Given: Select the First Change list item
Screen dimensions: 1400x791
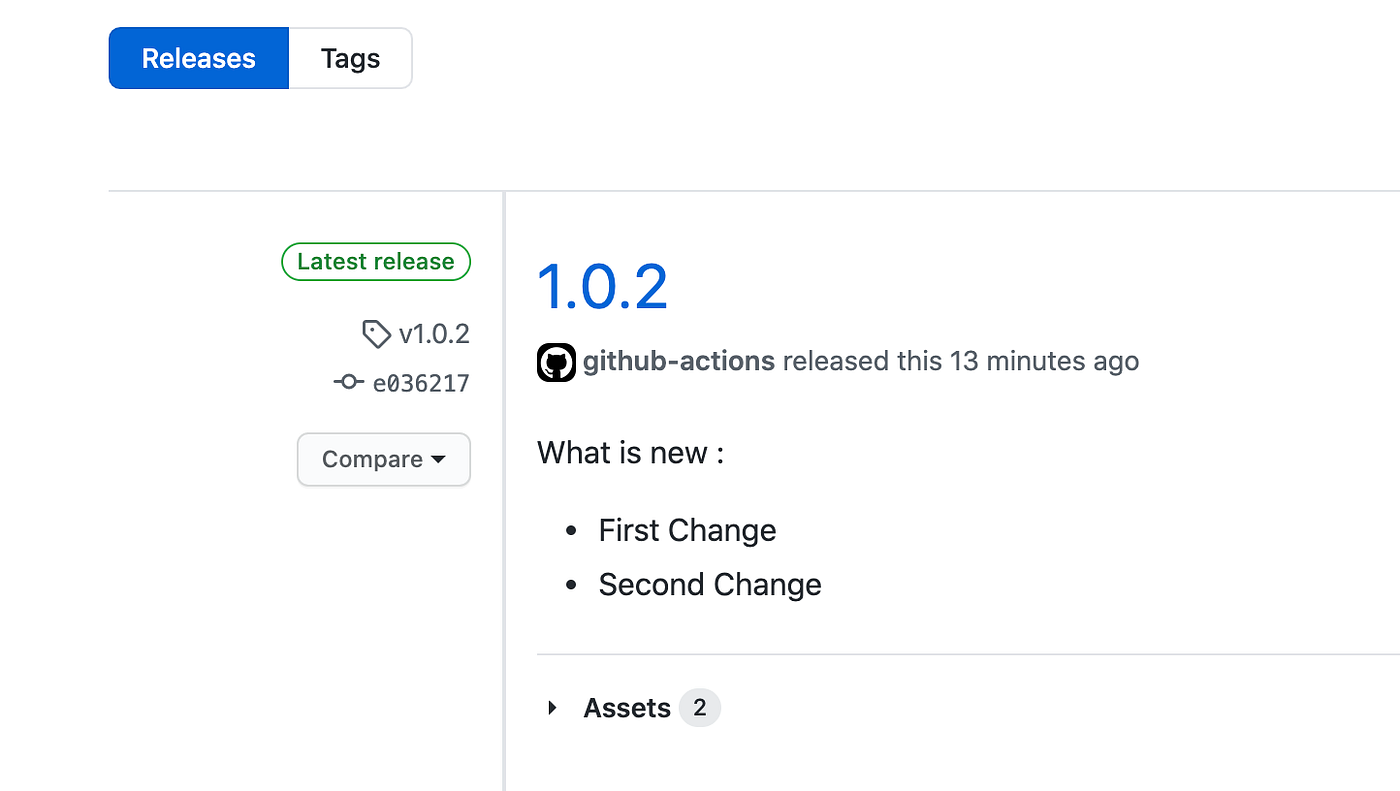Looking at the screenshot, I should coord(687,530).
